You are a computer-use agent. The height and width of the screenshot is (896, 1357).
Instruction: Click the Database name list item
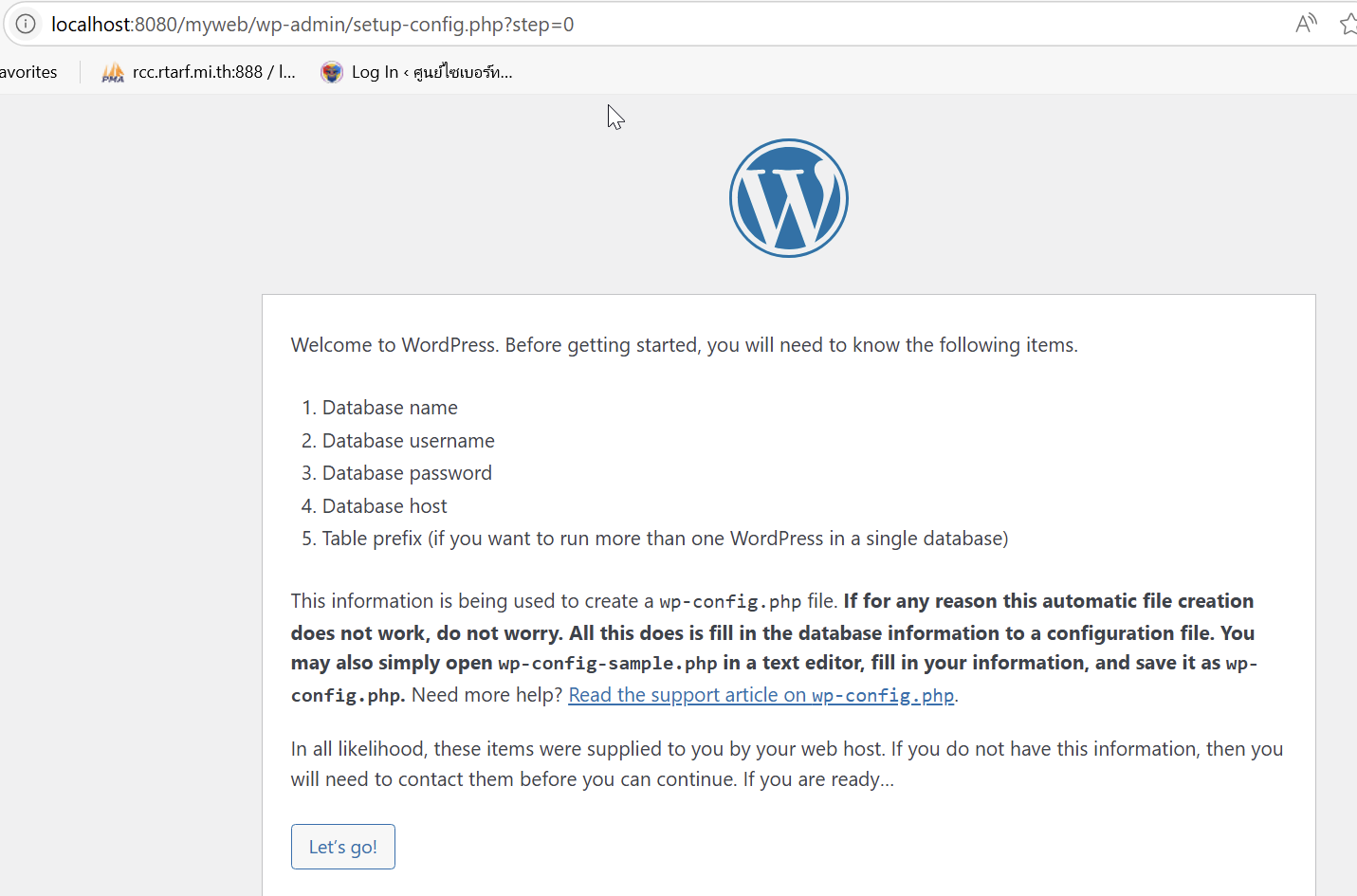390,408
